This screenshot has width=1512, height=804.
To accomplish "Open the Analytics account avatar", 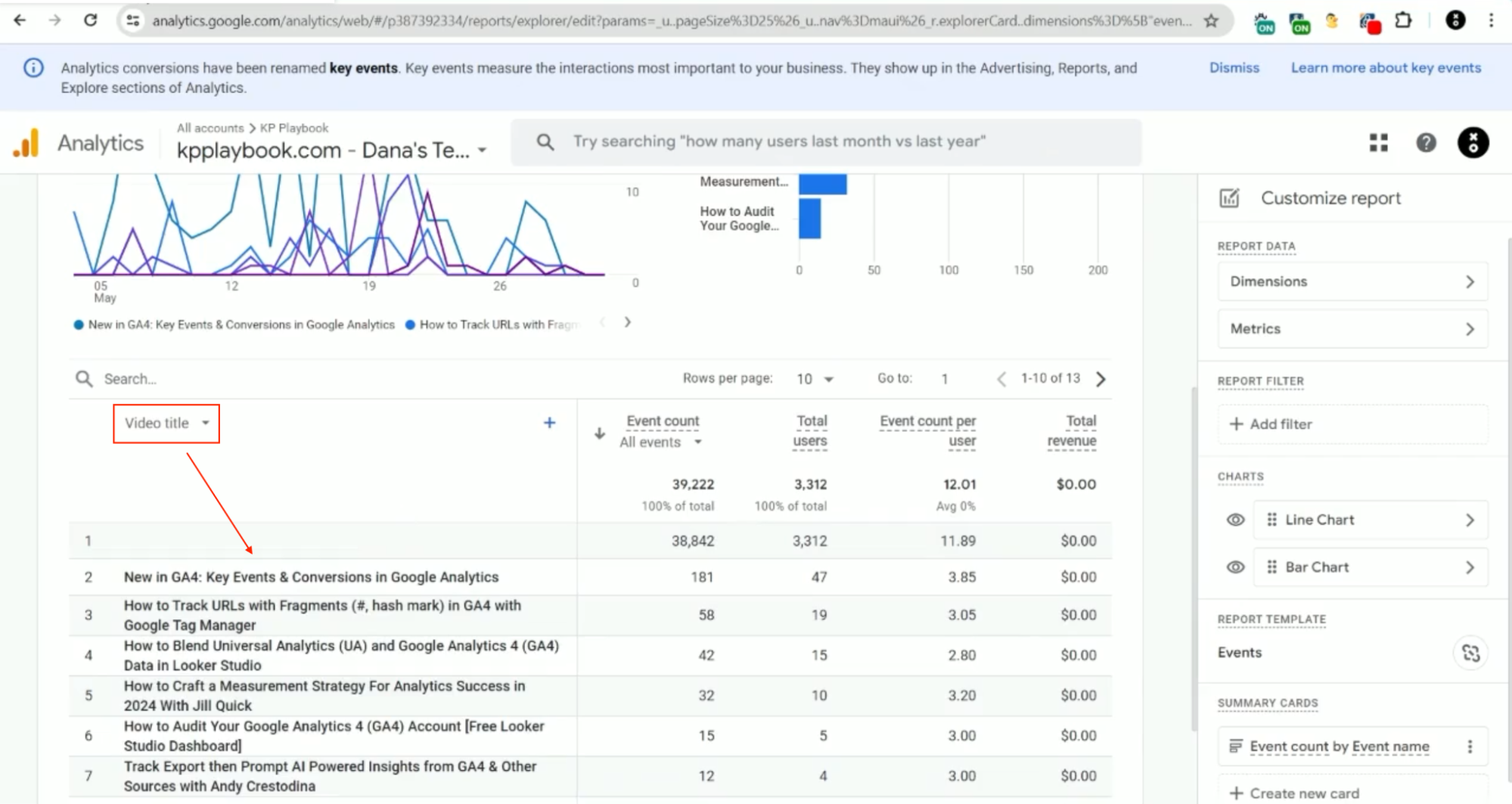I will click(1473, 143).
